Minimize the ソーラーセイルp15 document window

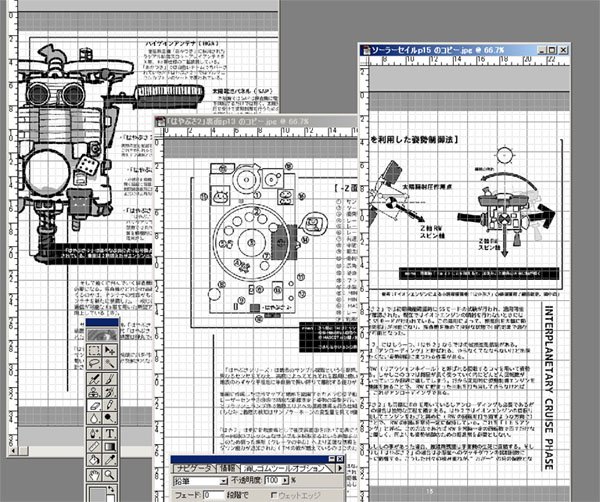(541, 50)
